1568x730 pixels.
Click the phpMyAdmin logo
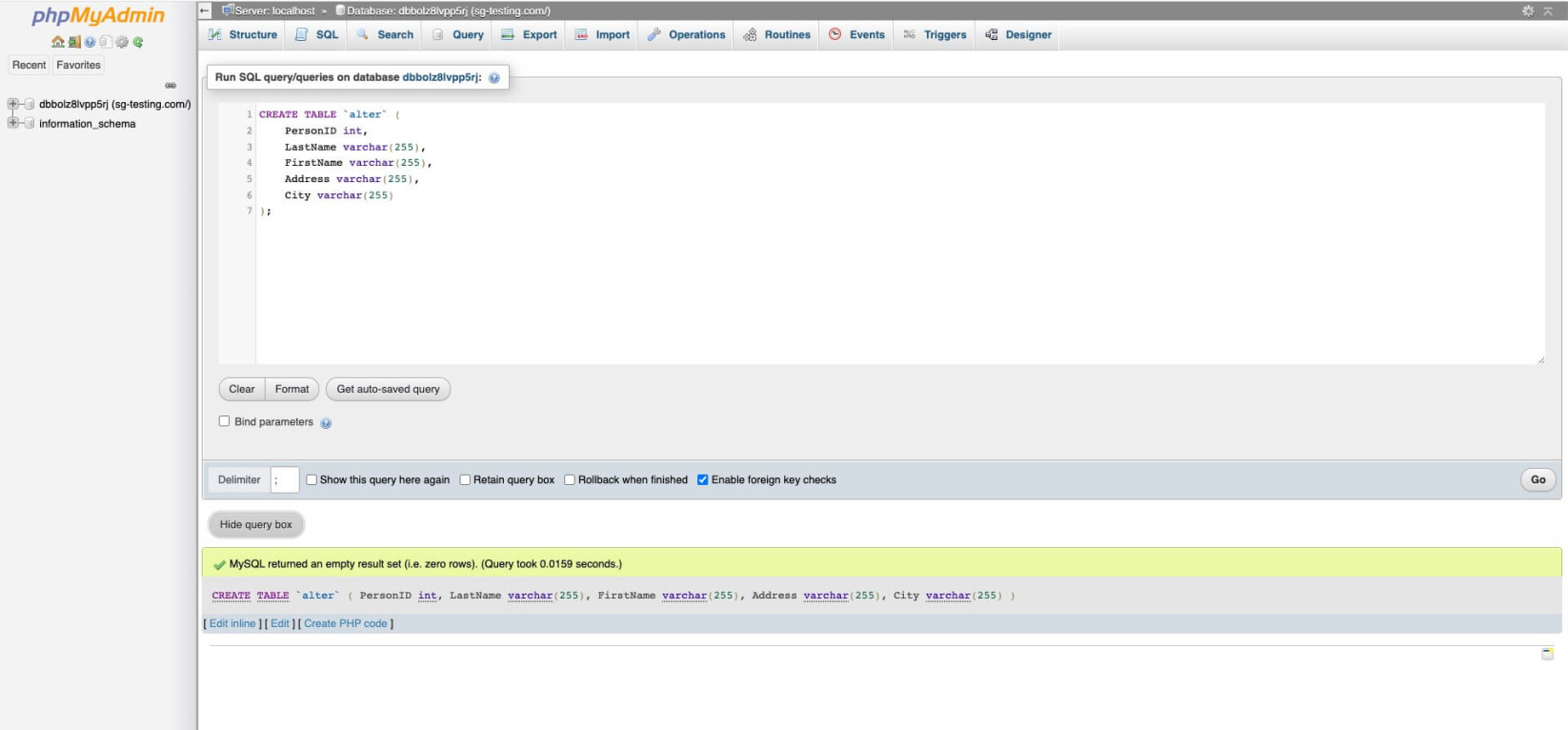click(x=98, y=16)
